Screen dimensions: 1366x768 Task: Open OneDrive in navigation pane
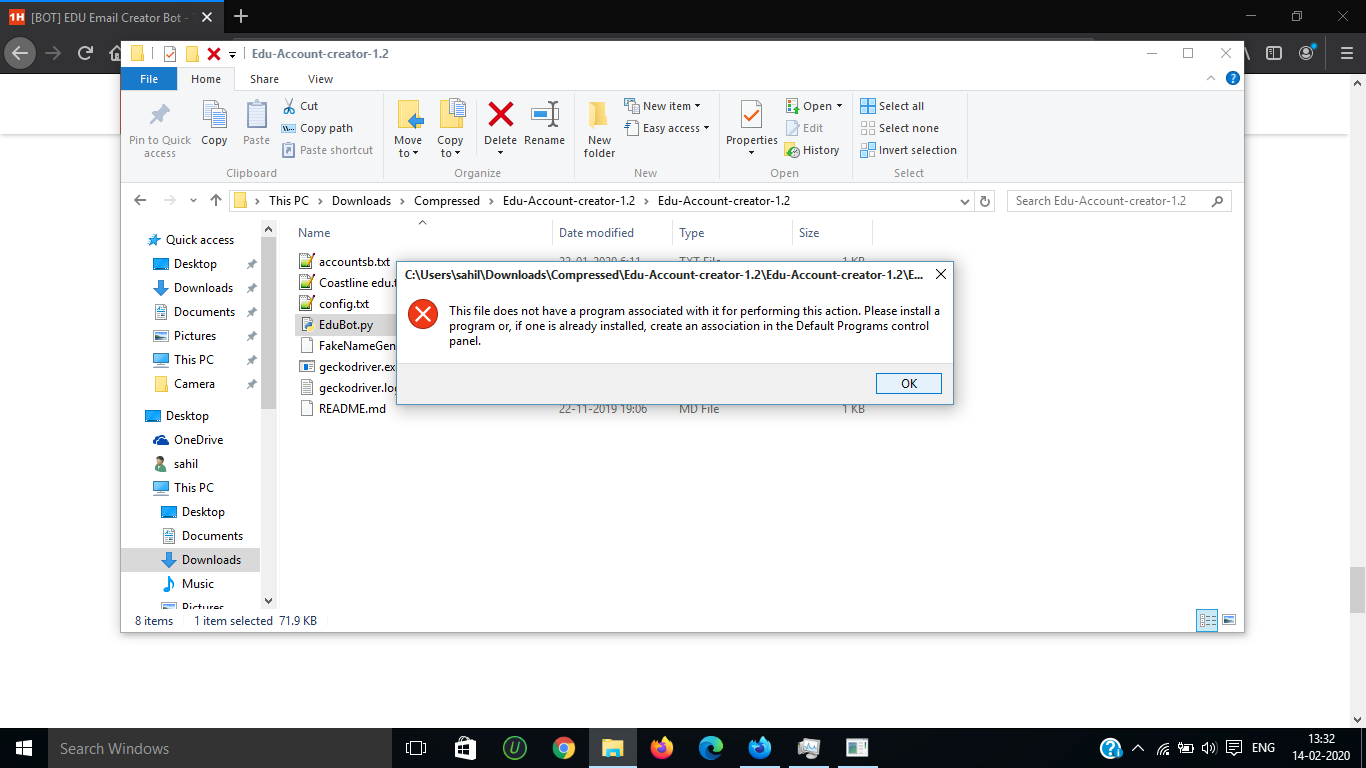point(198,440)
